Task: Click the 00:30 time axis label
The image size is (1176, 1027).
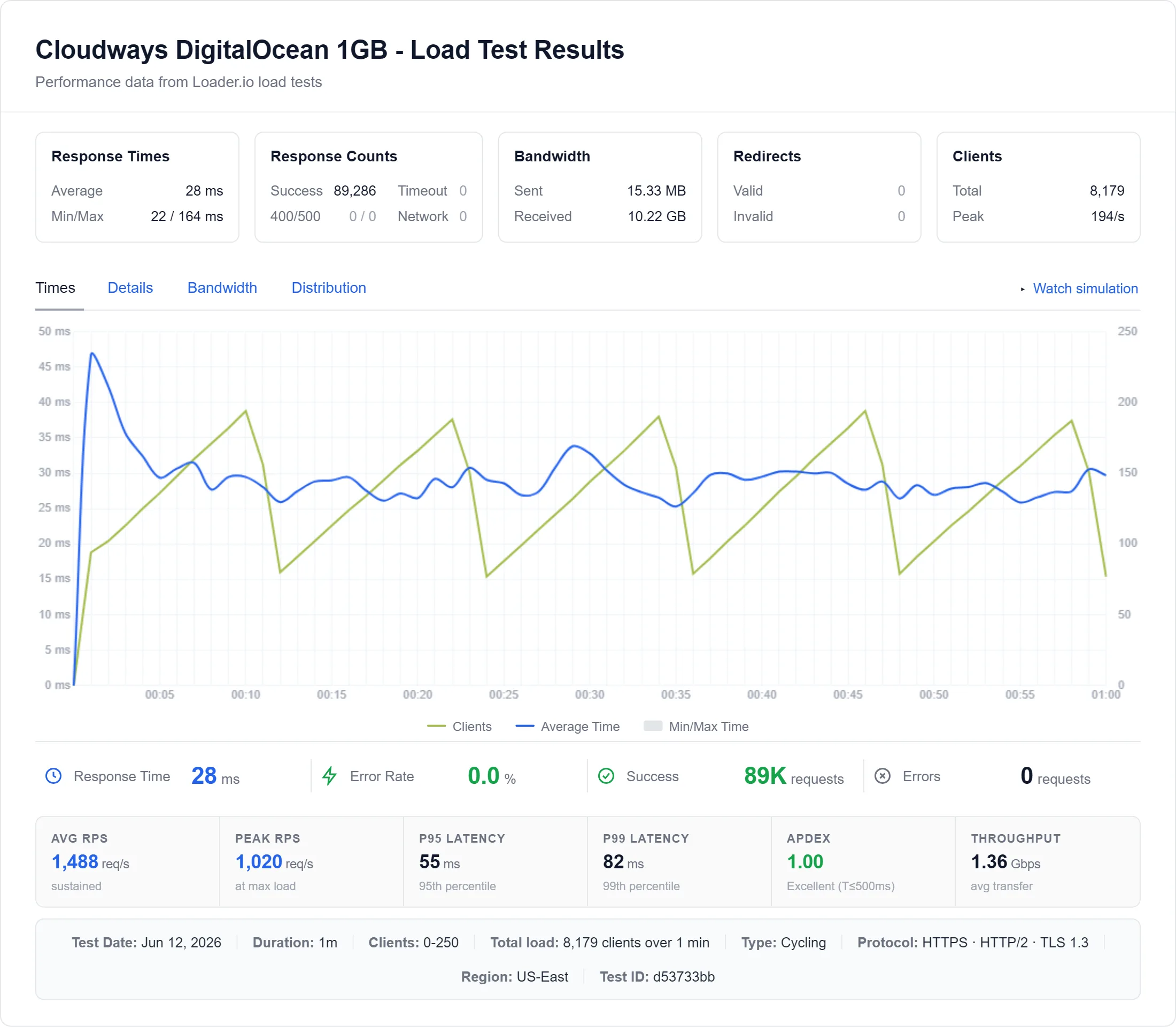Action: pos(590,695)
